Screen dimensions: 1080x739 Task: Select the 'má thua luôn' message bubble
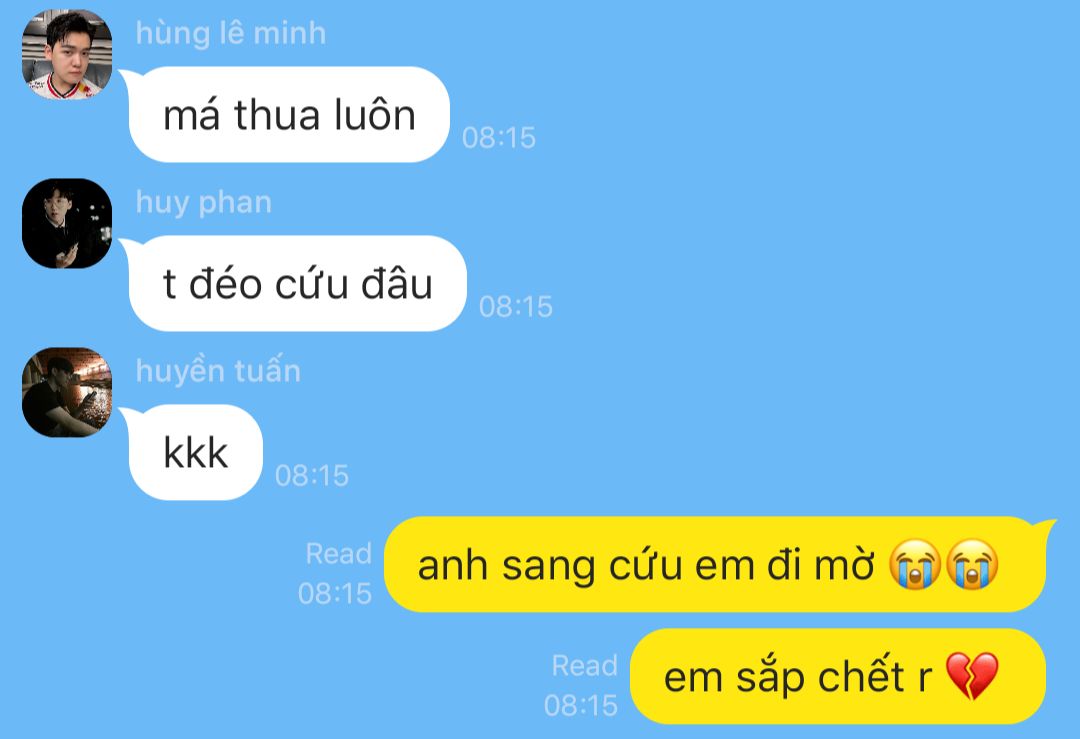click(289, 114)
